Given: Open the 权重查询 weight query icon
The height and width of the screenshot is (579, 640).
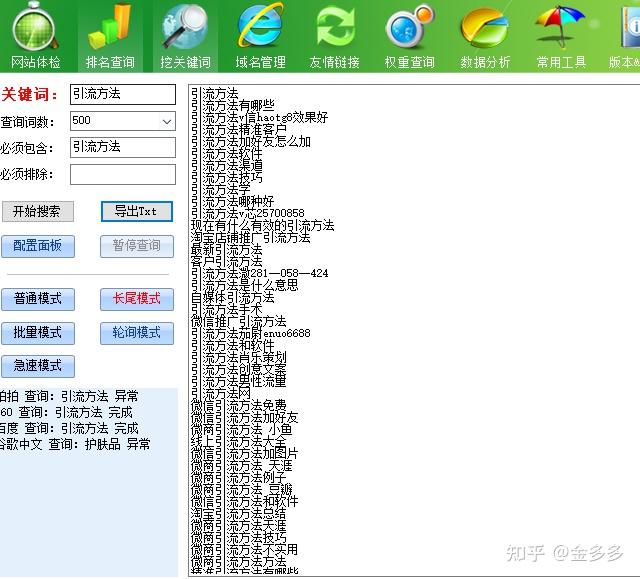Looking at the screenshot, I should coord(410,37).
